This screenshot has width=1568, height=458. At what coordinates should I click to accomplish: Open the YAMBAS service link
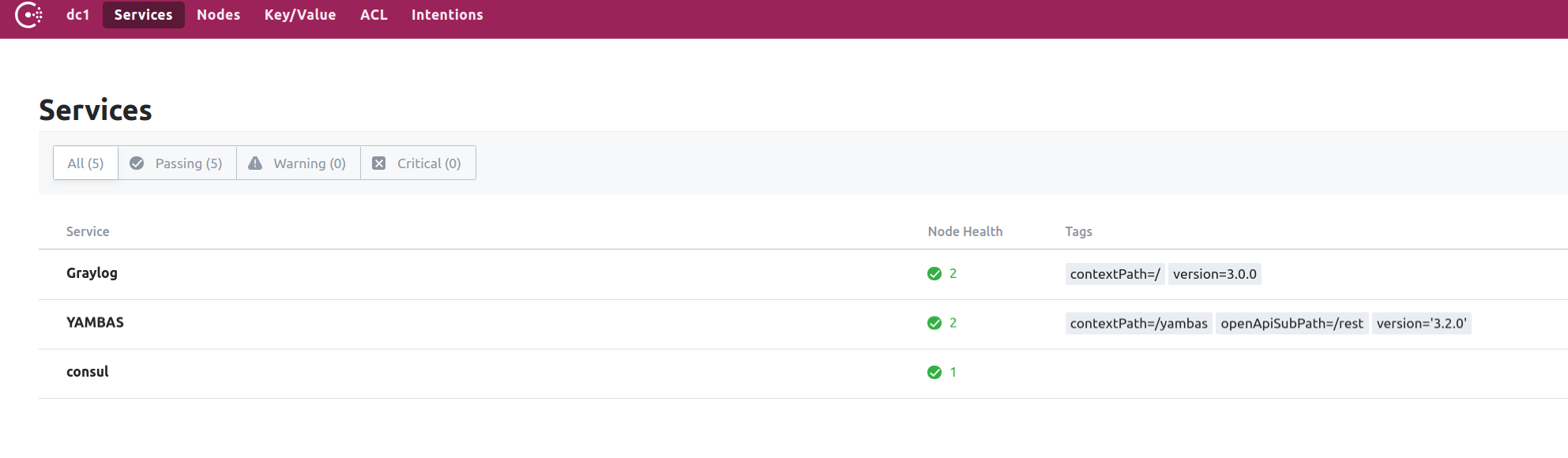[x=95, y=322]
